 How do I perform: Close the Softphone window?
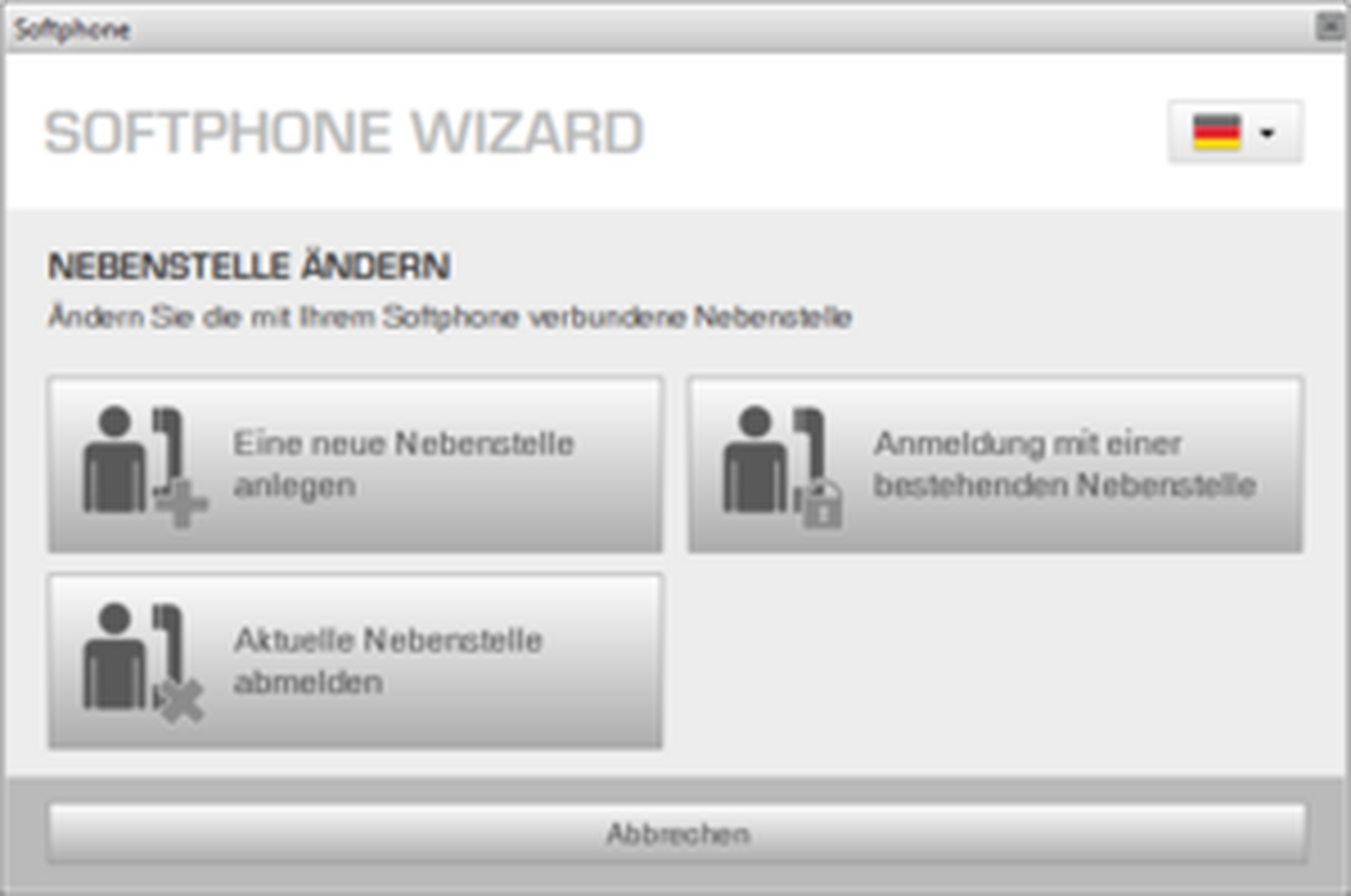click(x=1329, y=27)
